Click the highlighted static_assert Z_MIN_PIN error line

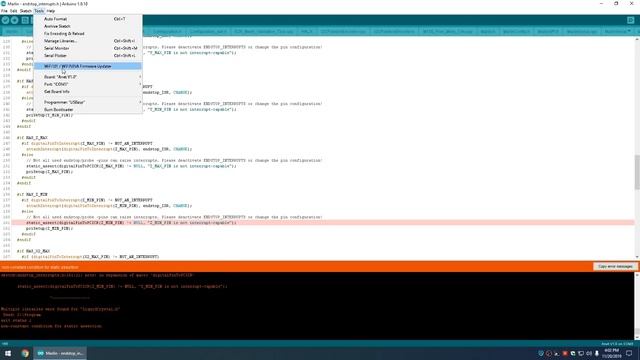pyautogui.click(x=322, y=223)
